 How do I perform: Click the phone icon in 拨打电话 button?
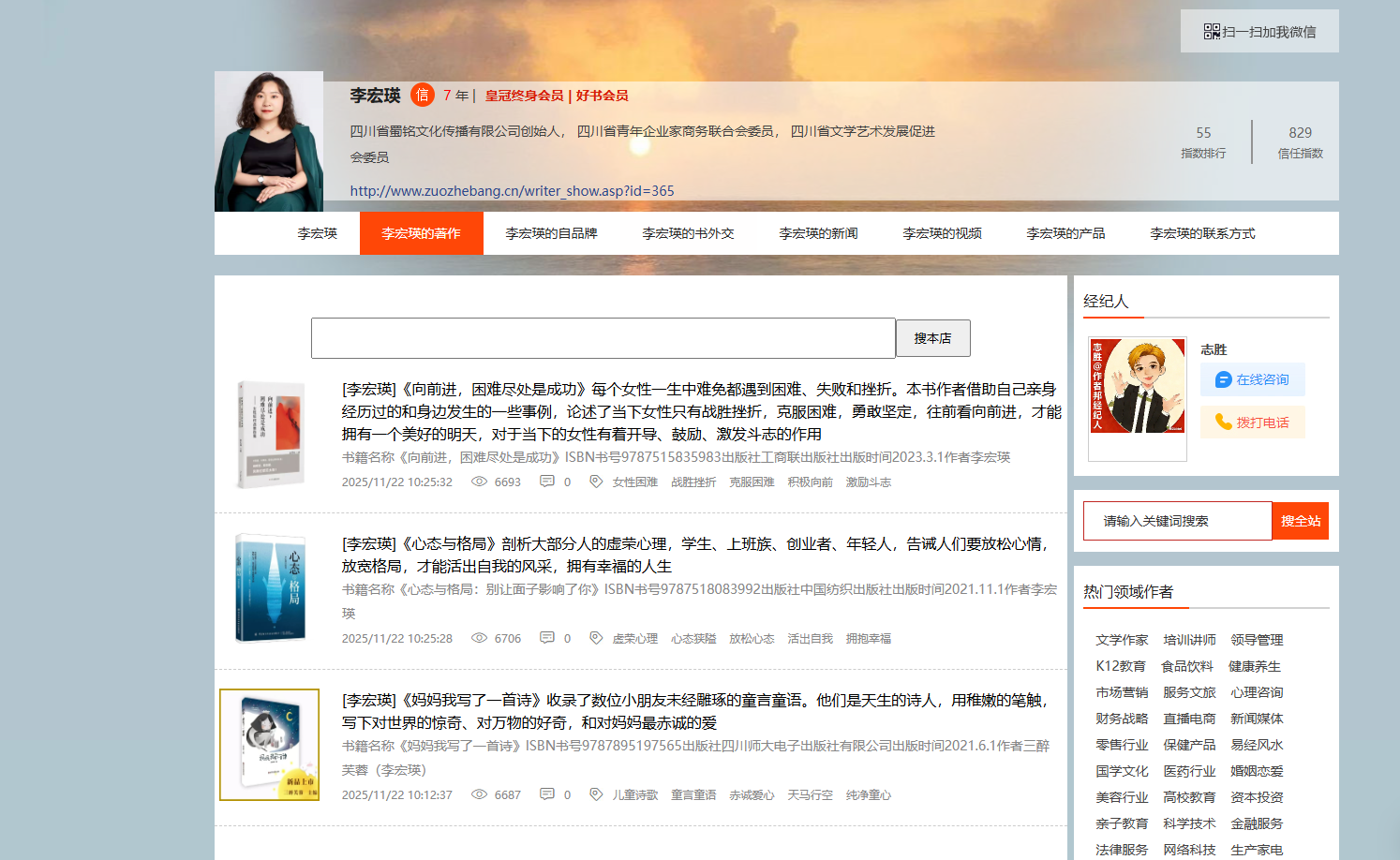1223,423
